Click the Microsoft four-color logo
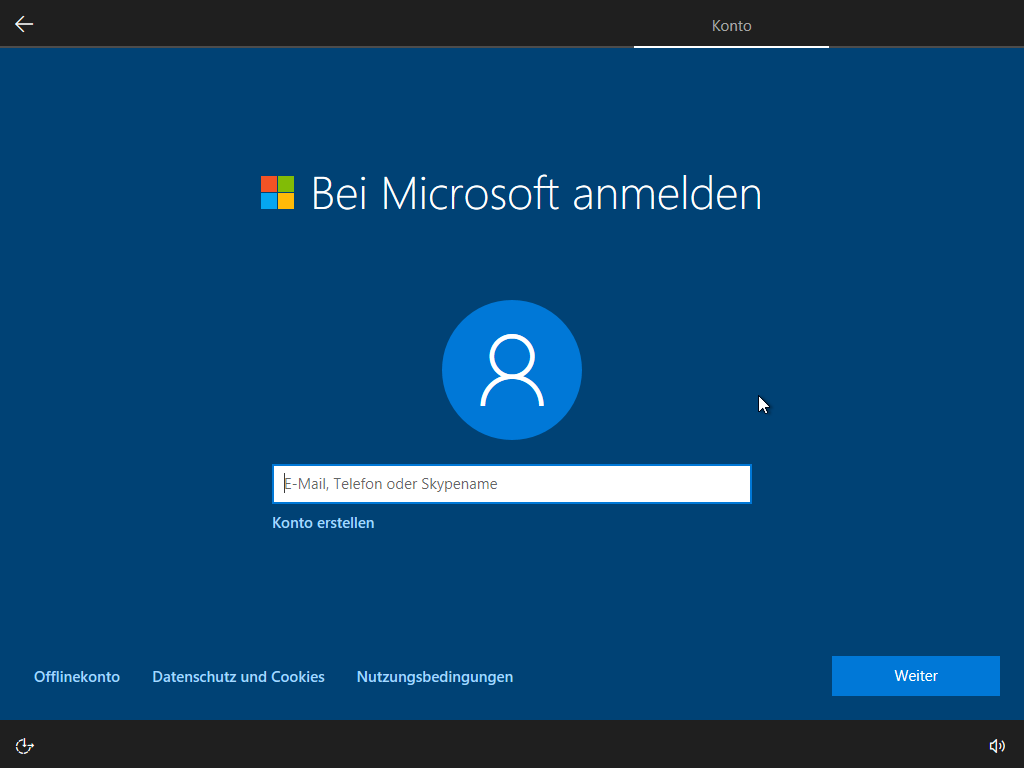The width and height of the screenshot is (1024, 768). pos(278,193)
